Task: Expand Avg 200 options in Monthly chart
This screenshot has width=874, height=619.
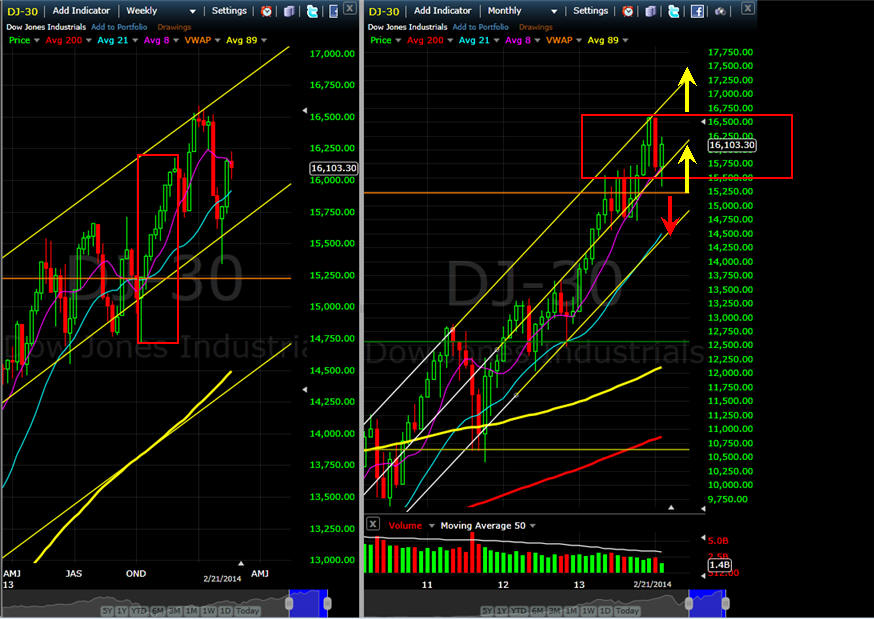Action: (451, 40)
